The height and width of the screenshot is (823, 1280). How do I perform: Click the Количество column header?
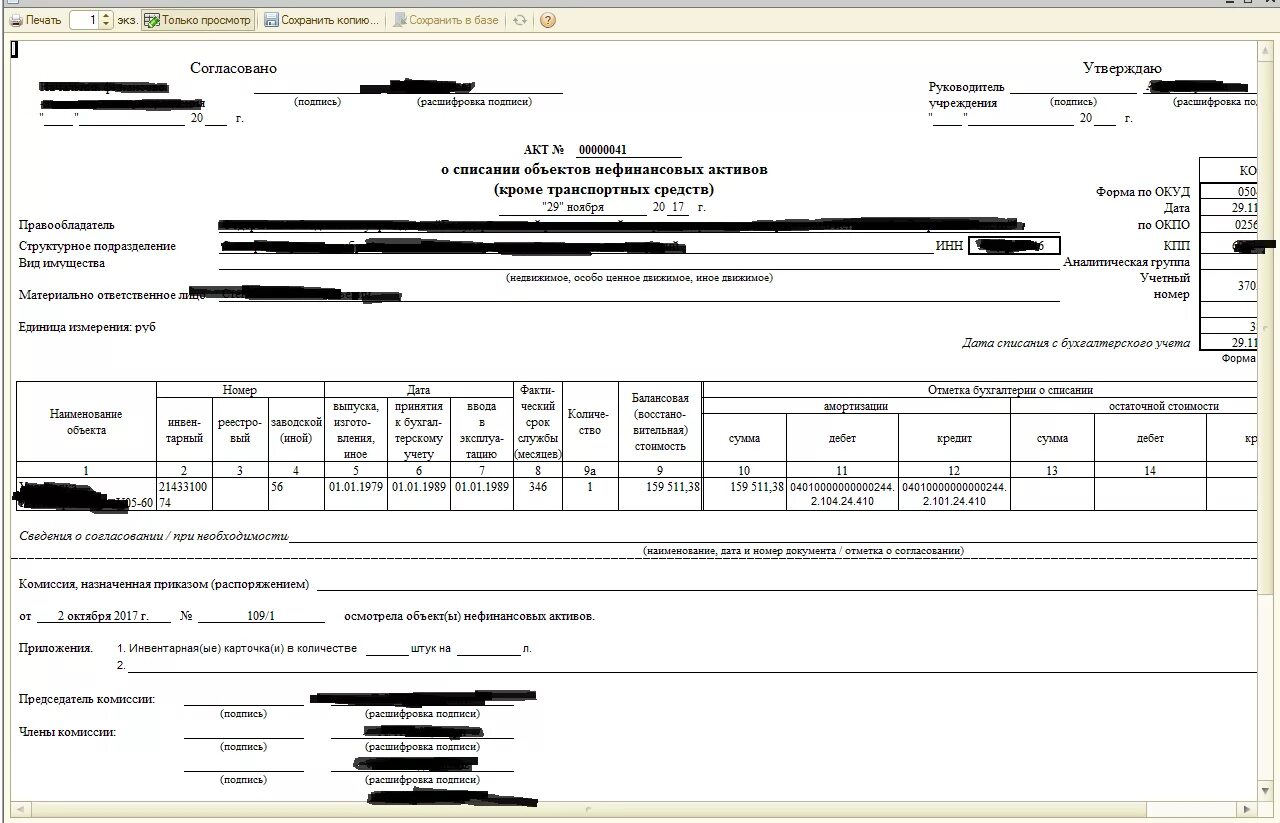point(590,422)
